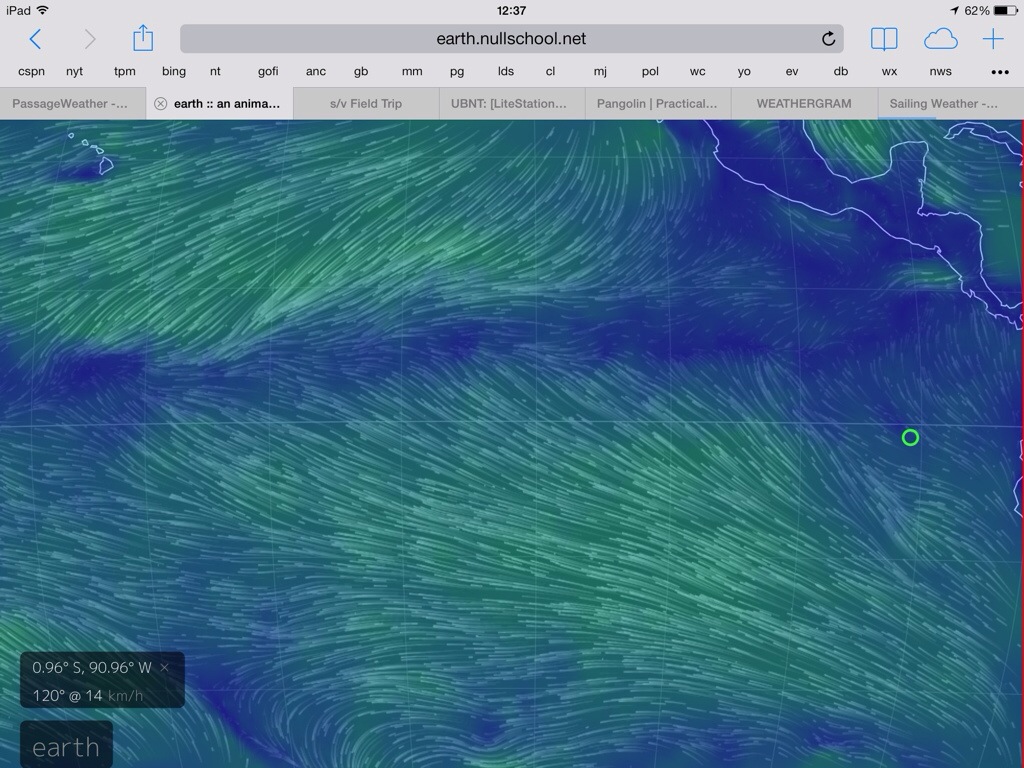1024x768 pixels.
Task: Tap the green location marker circle
Action: pyautogui.click(x=910, y=437)
